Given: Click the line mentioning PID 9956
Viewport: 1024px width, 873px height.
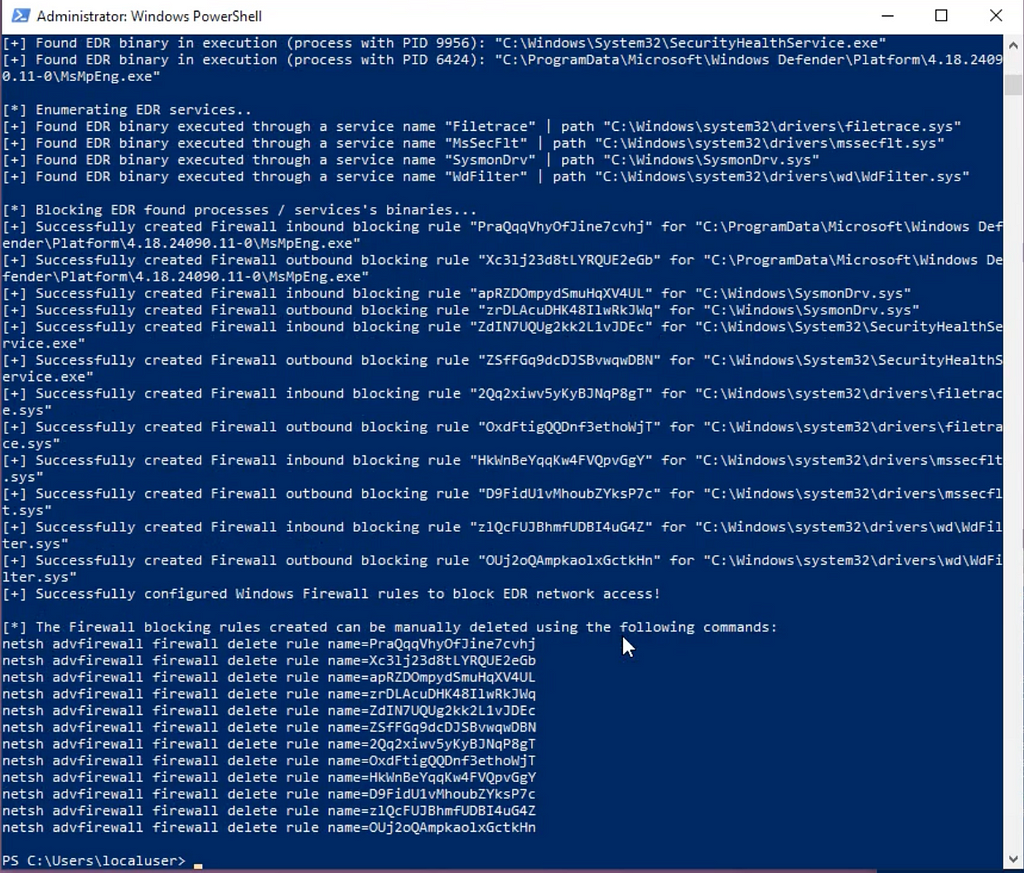Looking at the screenshot, I should tap(444, 43).
